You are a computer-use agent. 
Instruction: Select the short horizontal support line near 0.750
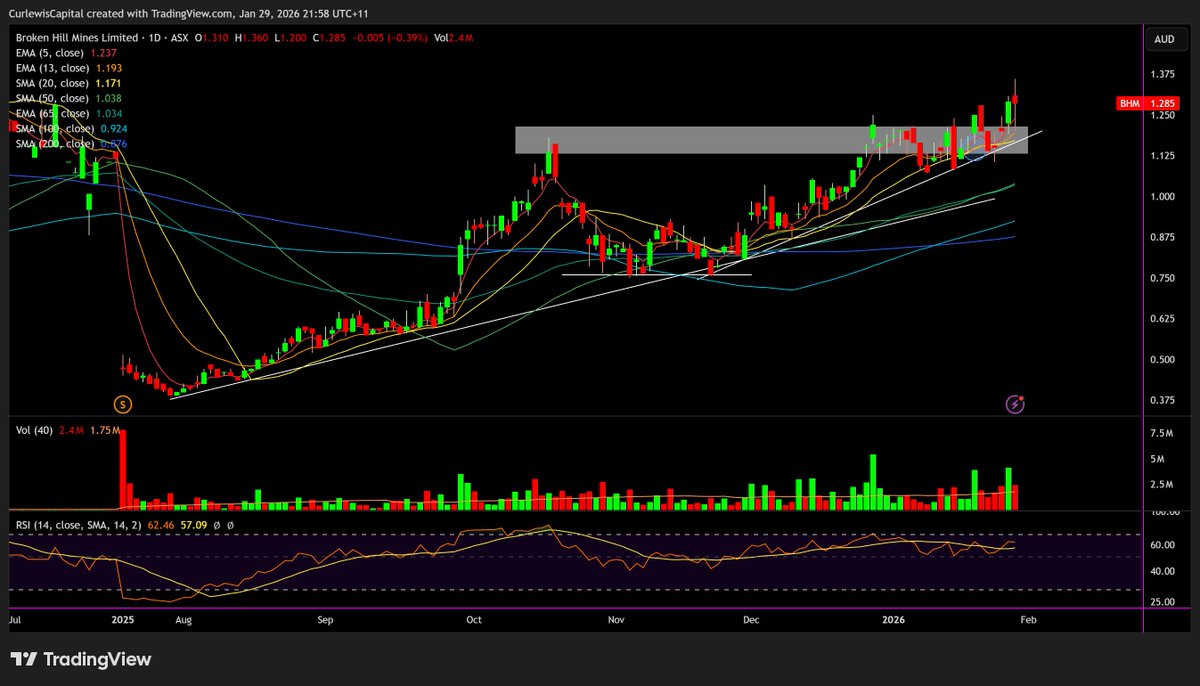(656, 274)
